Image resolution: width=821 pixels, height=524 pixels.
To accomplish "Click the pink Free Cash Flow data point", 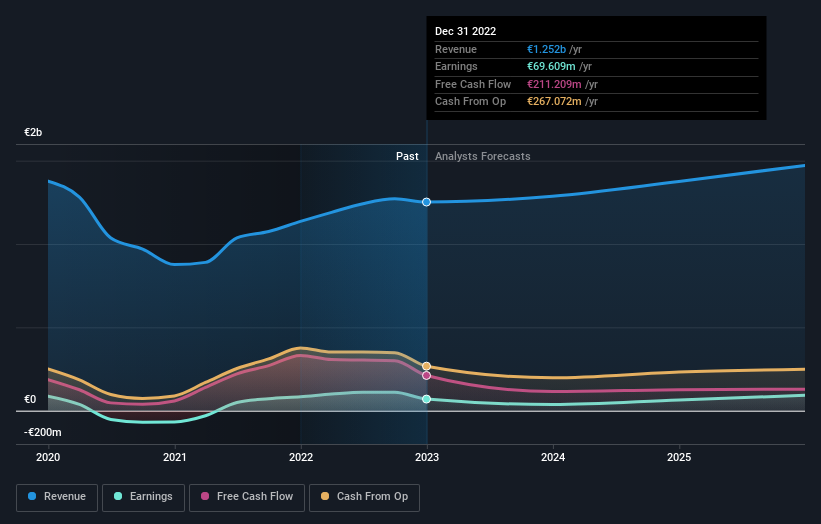I will (427, 375).
